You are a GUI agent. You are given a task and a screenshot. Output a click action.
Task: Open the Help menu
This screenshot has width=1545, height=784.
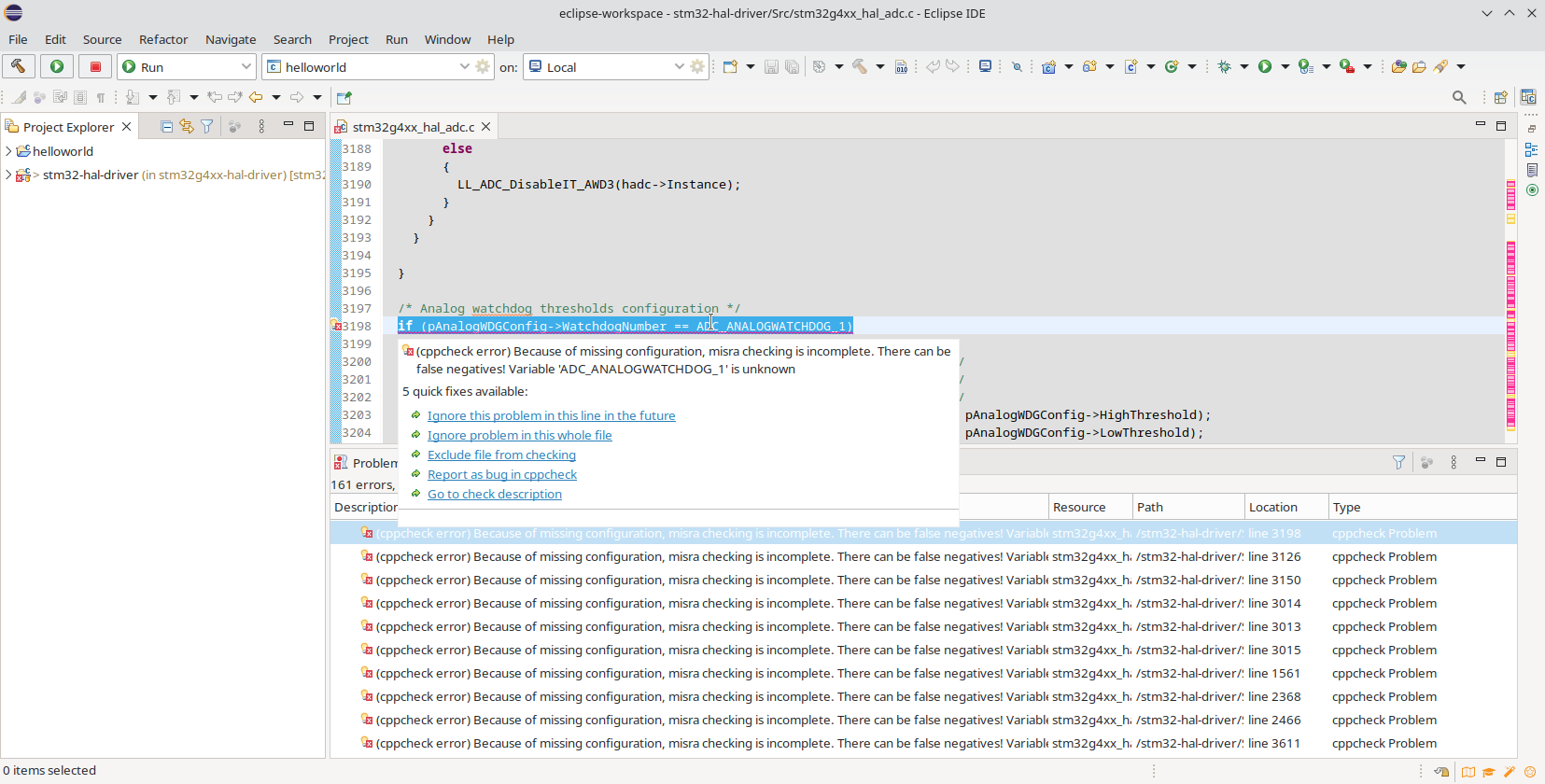[500, 39]
